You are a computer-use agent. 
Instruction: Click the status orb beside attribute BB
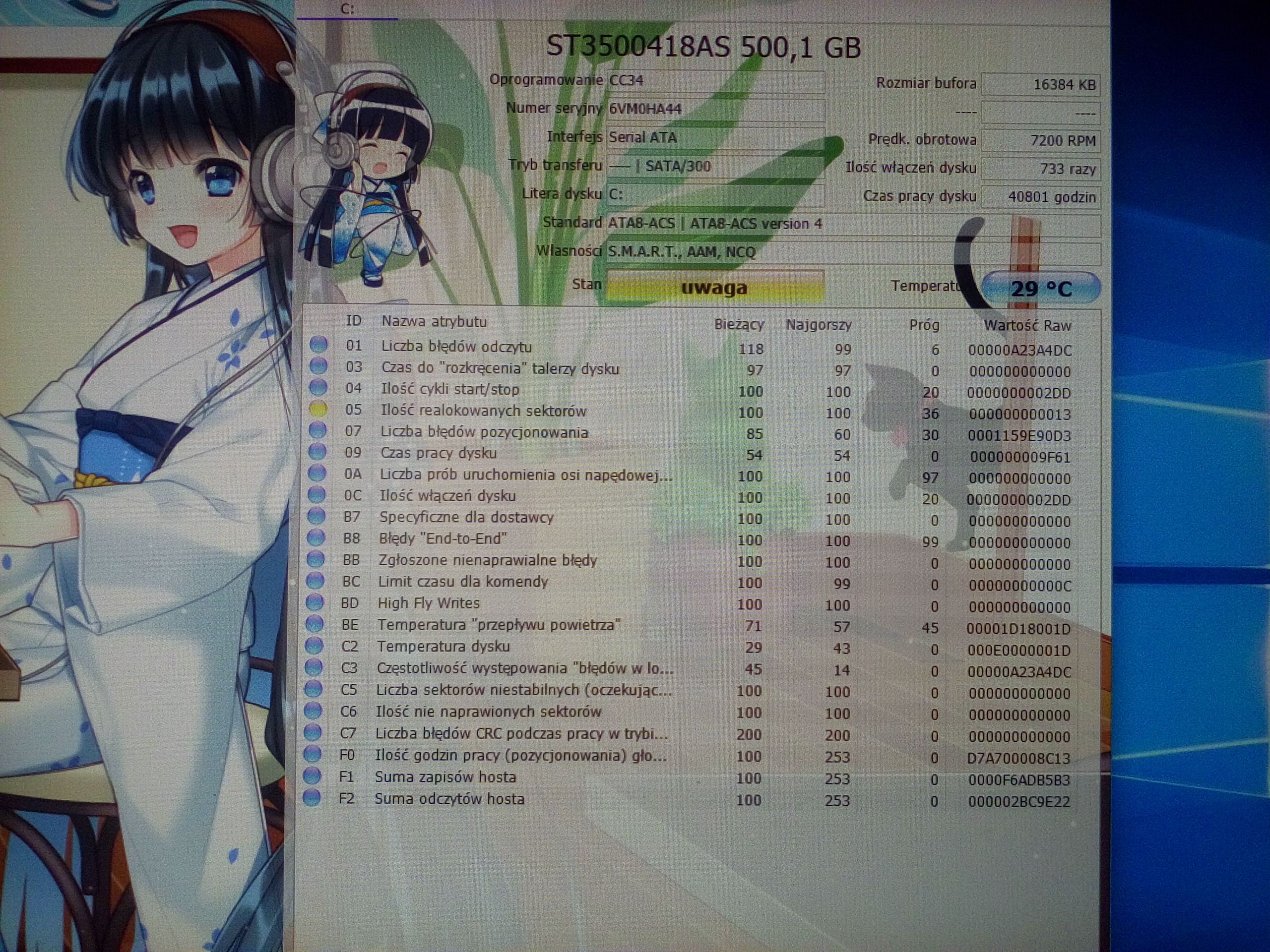coord(316,559)
